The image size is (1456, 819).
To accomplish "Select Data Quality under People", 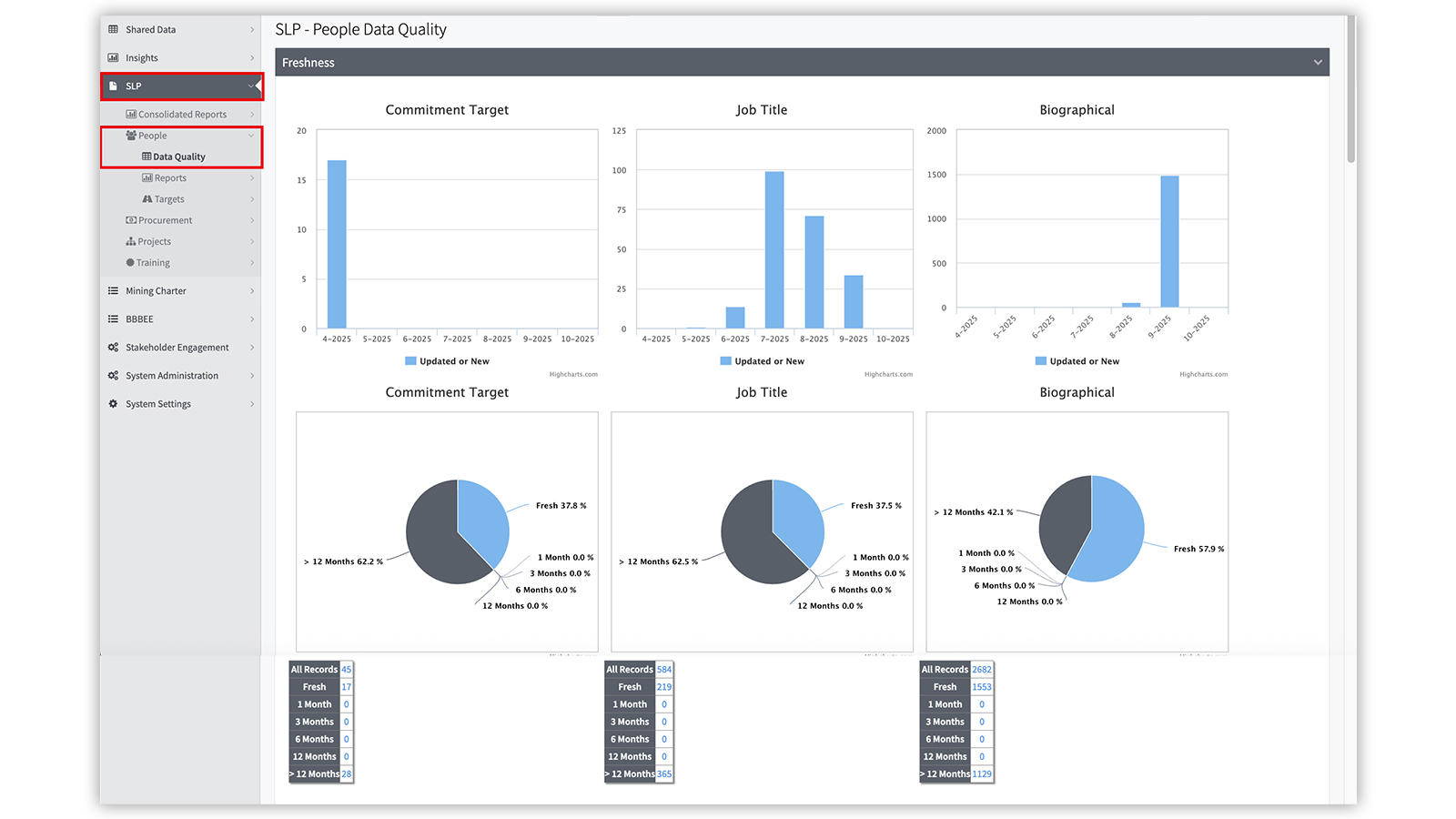I will point(178,157).
